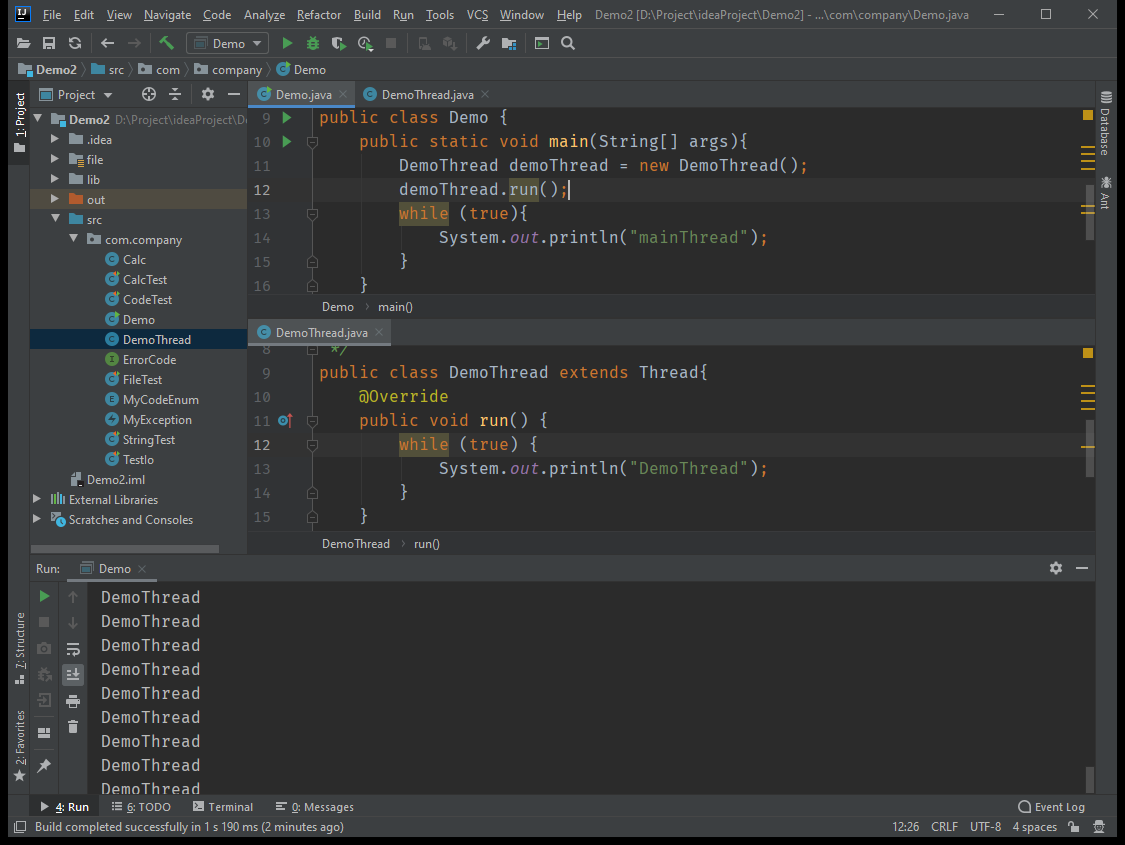Open the Demo run configuration dropdown
This screenshot has height=845, width=1125.
coord(227,44)
